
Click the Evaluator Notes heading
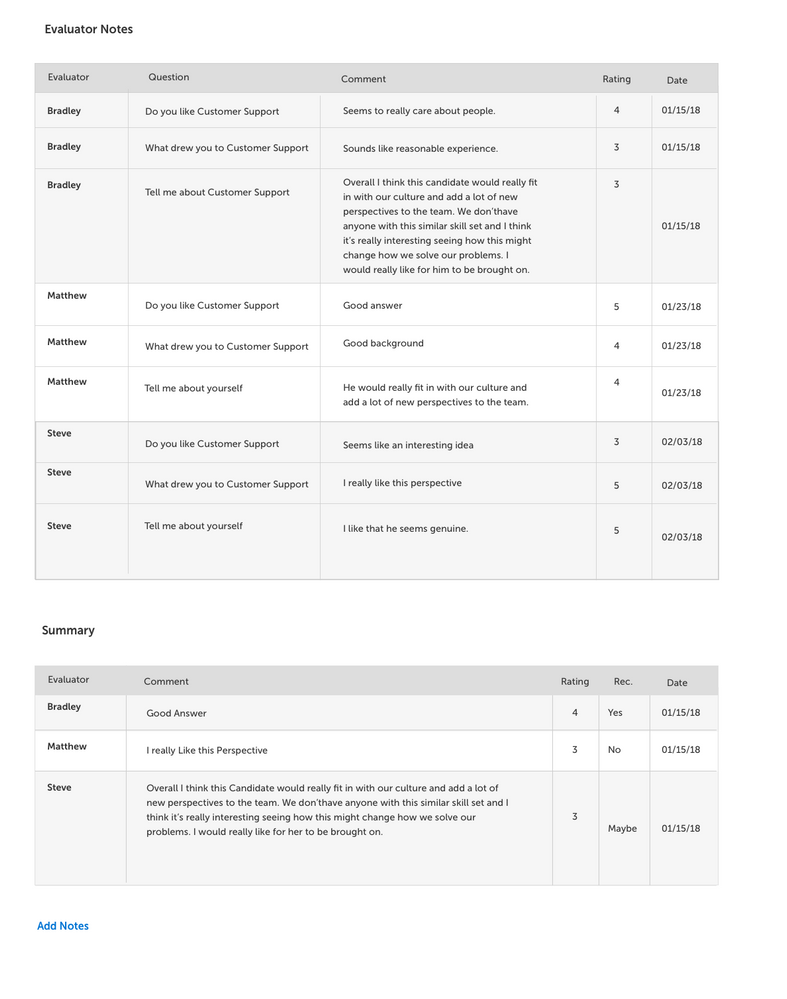pos(88,29)
